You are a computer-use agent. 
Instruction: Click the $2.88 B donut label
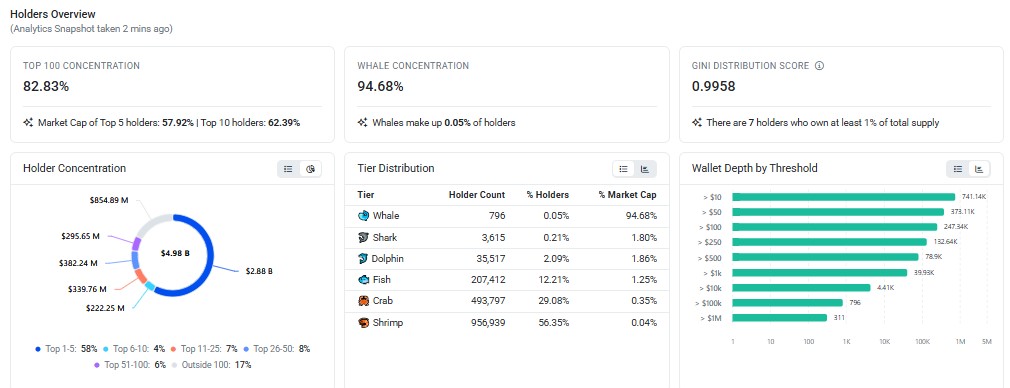point(259,271)
